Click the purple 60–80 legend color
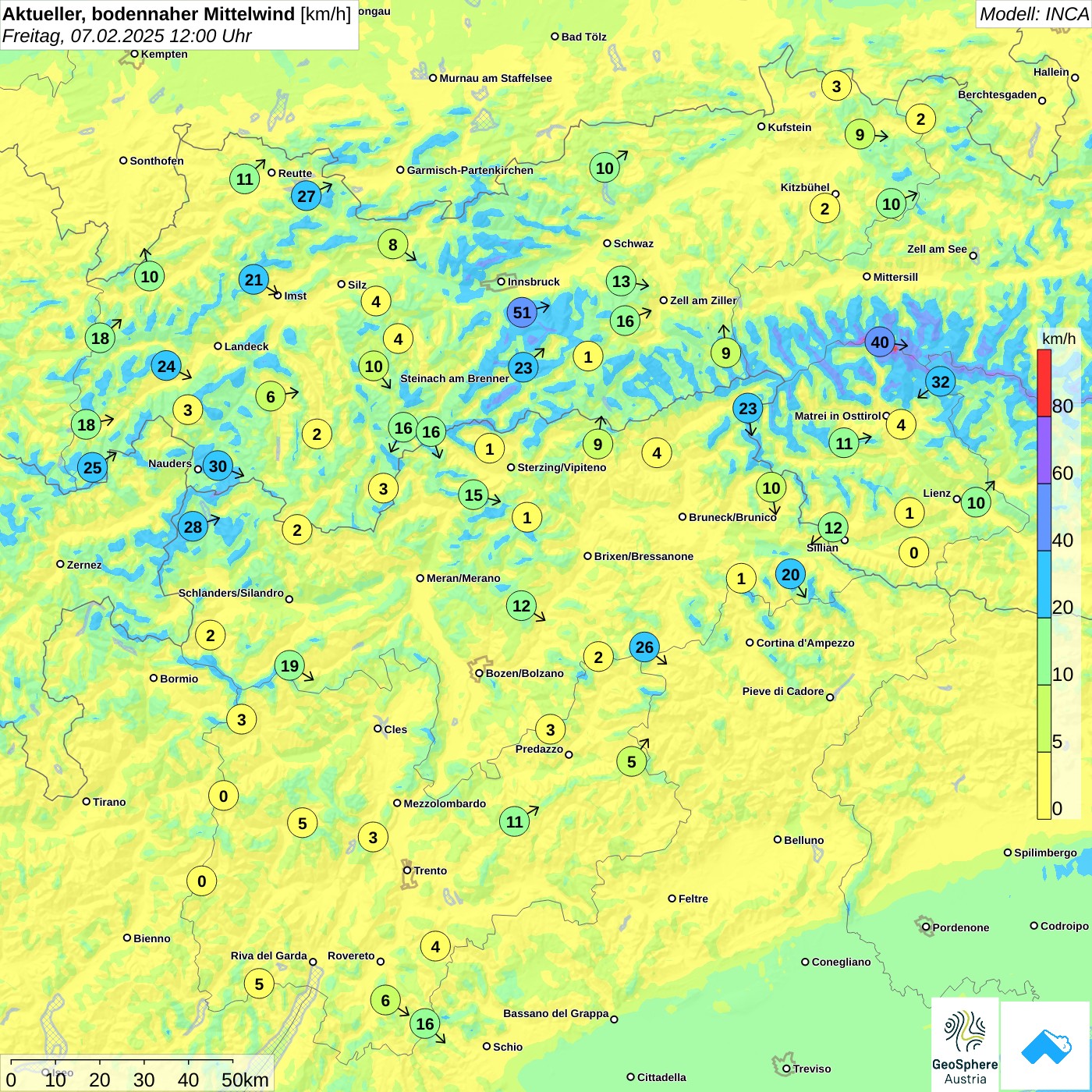The height and width of the screenshot is (1092, 1092). [1044, 451]
